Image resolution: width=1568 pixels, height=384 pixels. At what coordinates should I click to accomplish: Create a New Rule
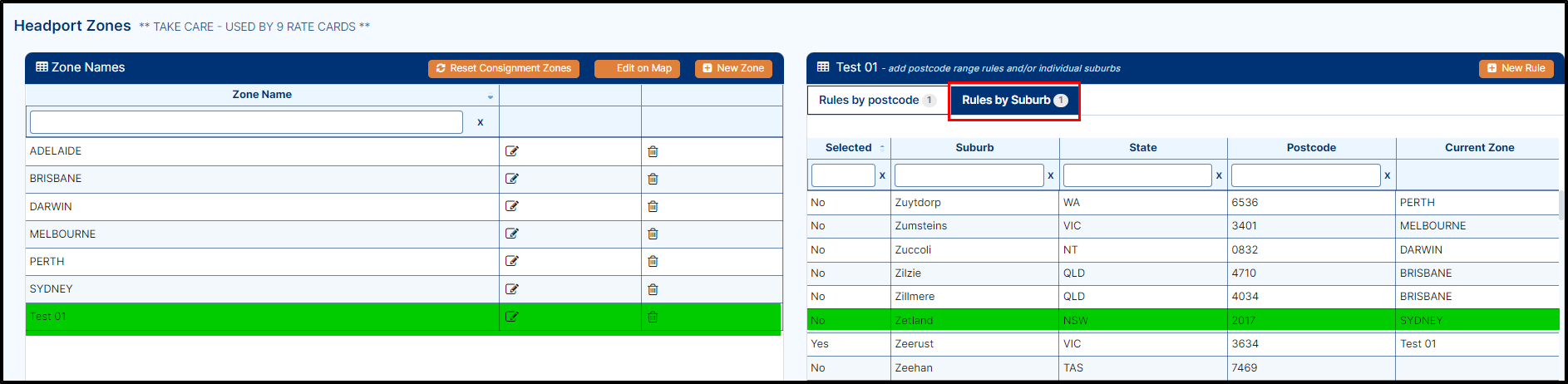[1516, 68]
